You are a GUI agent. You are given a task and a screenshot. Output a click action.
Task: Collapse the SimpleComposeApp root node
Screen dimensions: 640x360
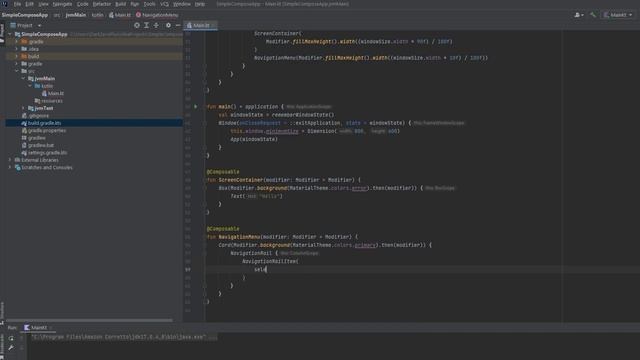click(10, 34)
